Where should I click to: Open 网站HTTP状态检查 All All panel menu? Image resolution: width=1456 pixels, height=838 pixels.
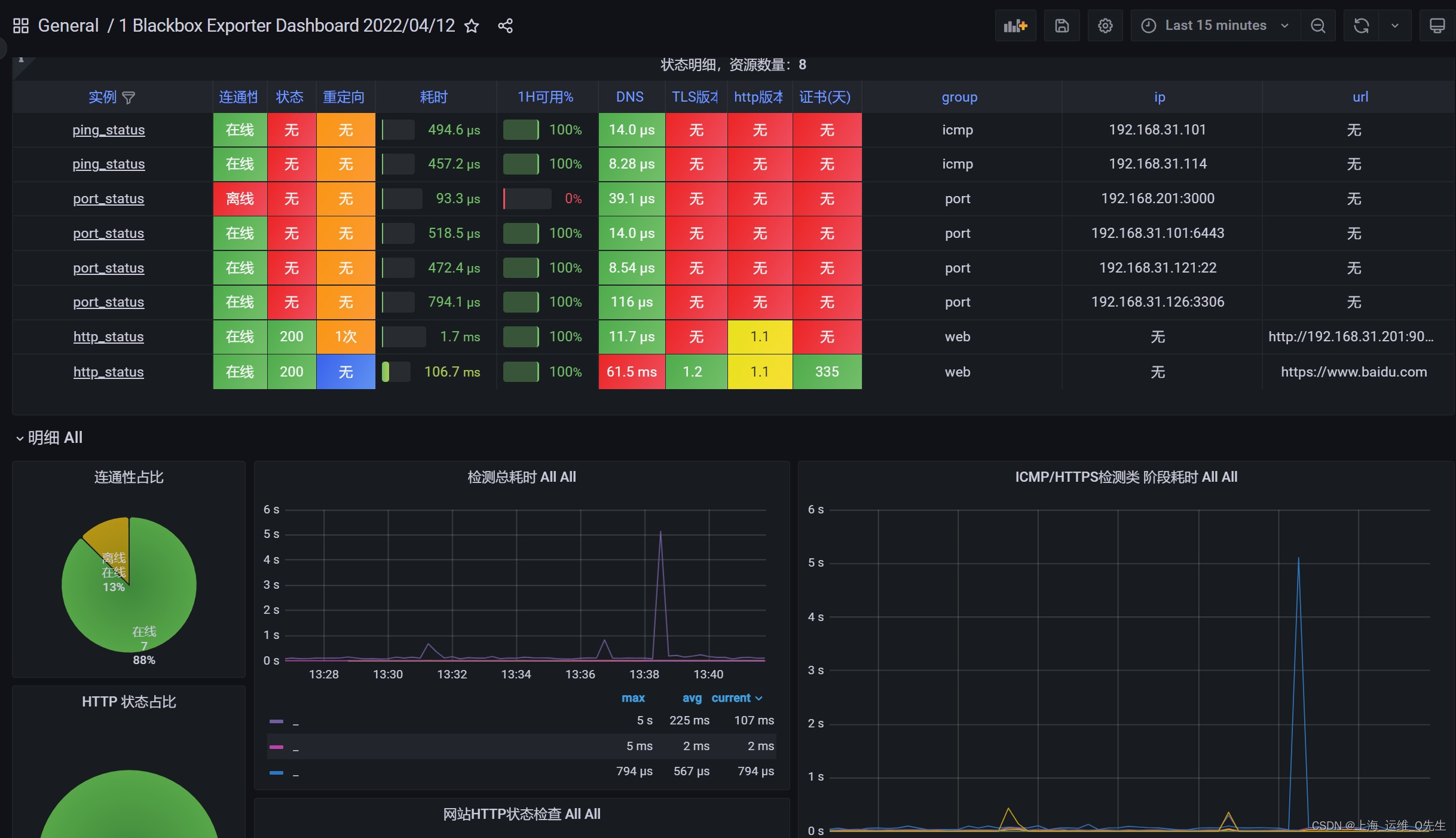coord(522,814)
